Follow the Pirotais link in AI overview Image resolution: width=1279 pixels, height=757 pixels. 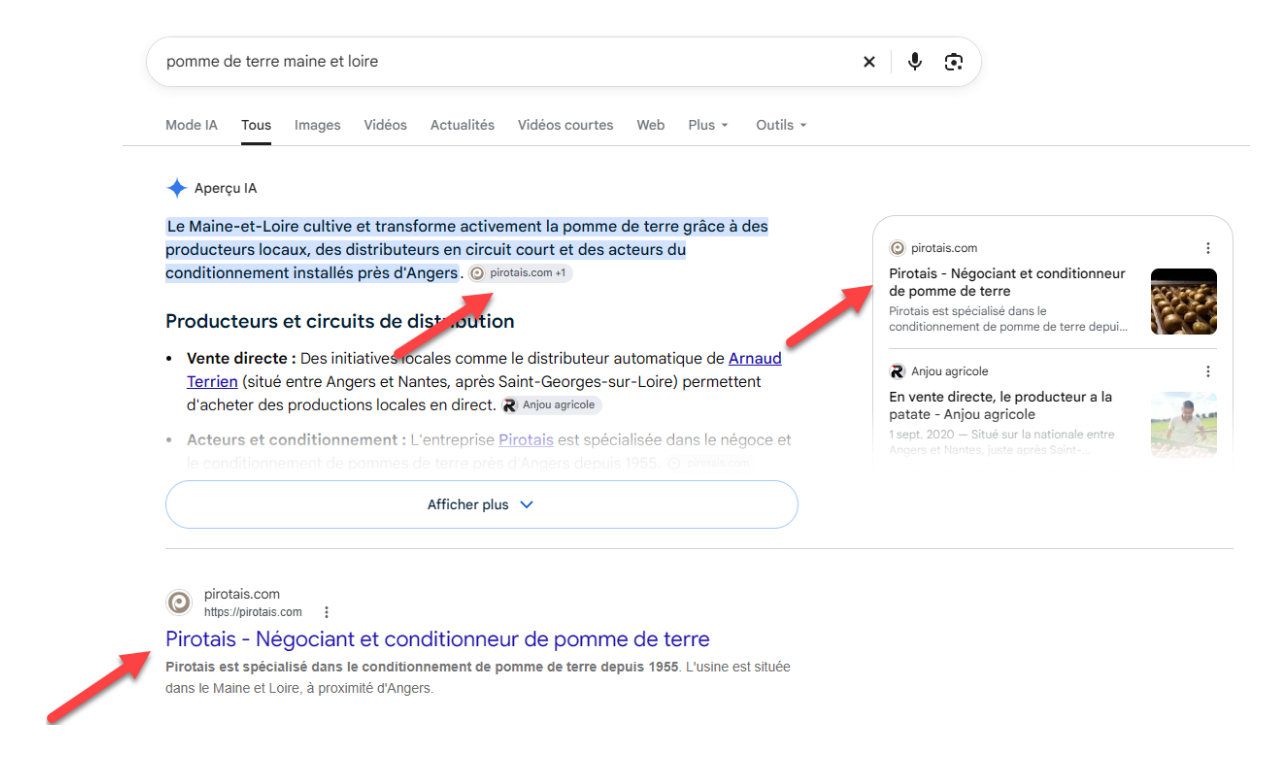pyautogui.click(x=526, y=440)
